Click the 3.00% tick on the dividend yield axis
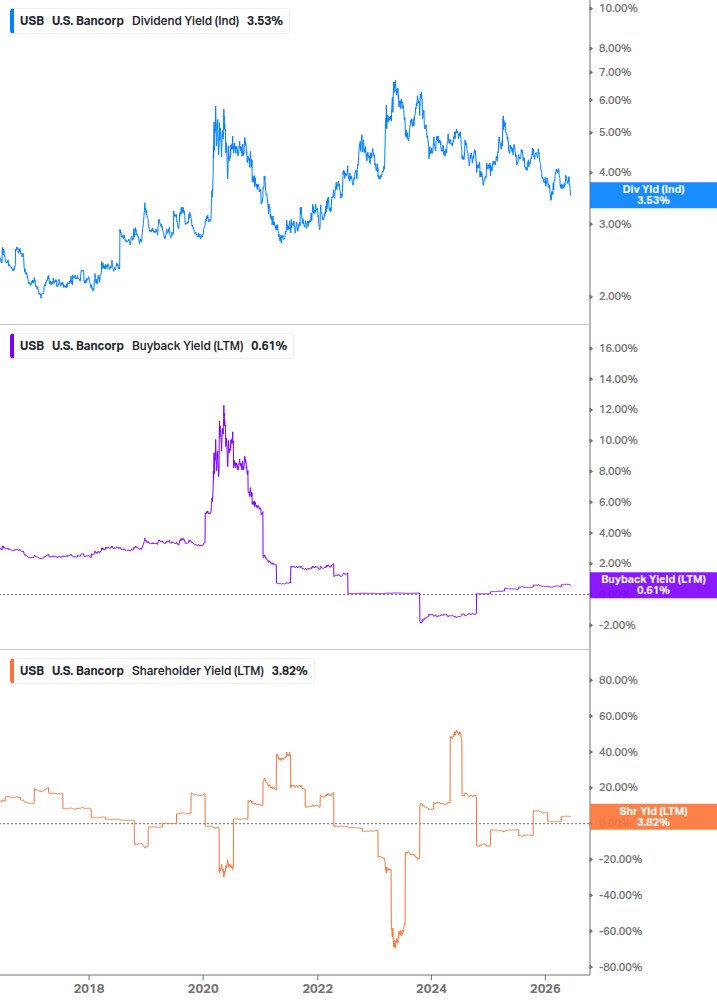The height and width of the screenshot is (1005, 717). [x=615, y=224]
